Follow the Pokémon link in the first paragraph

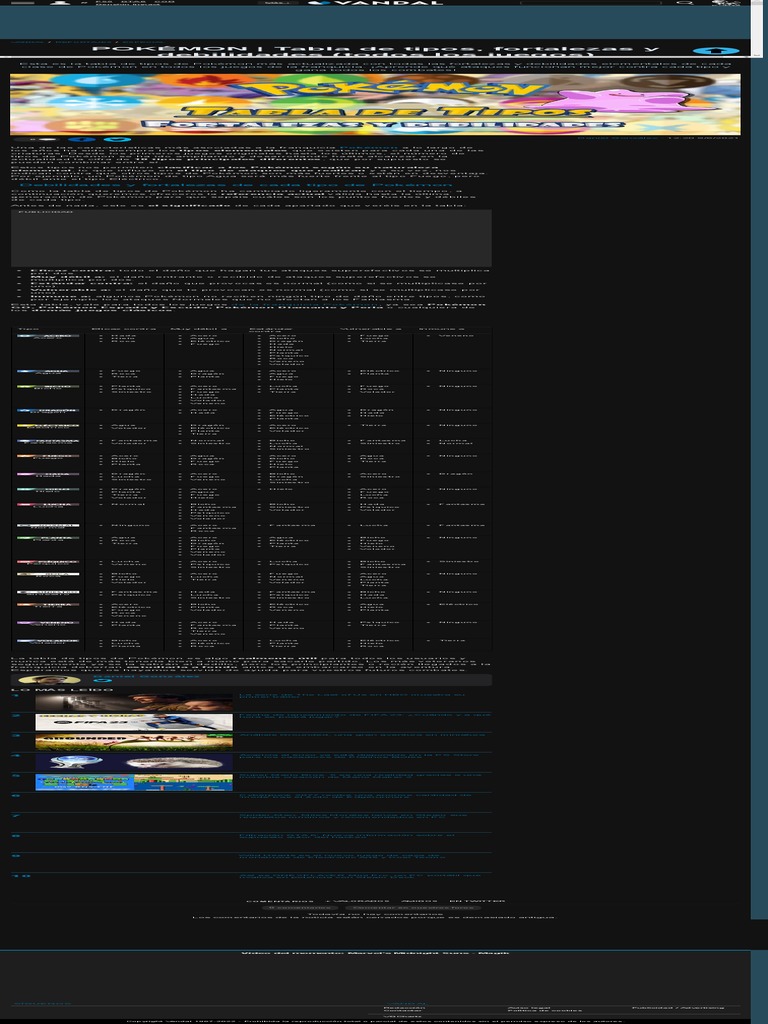pyautogui.click(x=368, y=148)
